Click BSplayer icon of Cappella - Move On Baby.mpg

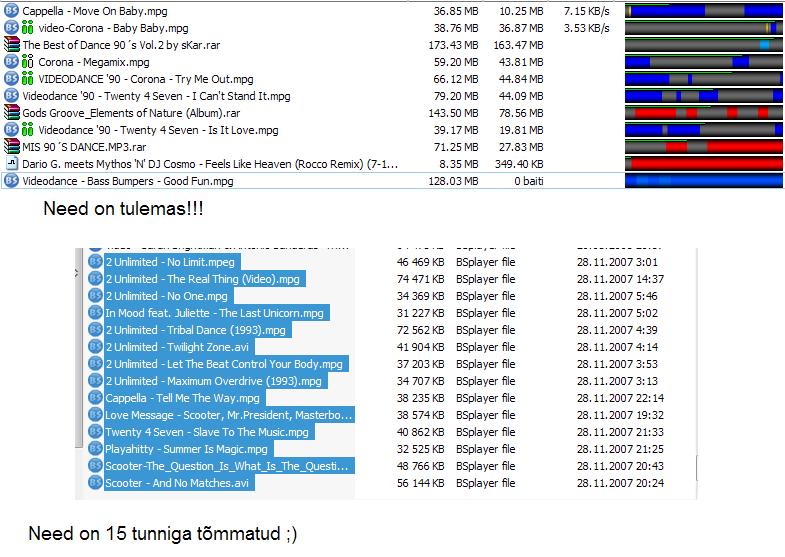point(11,11)
